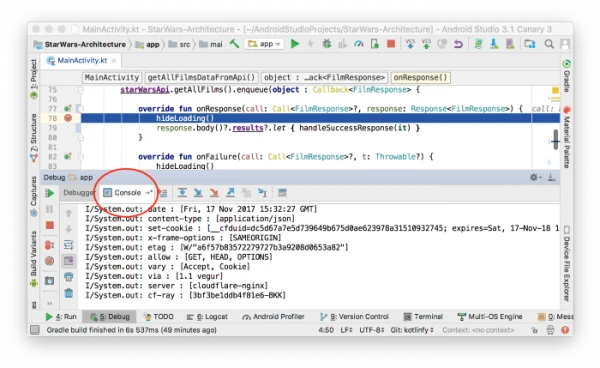
Task: Toggle Soft-Wrap in the console
Action: (x=69, y=245)
